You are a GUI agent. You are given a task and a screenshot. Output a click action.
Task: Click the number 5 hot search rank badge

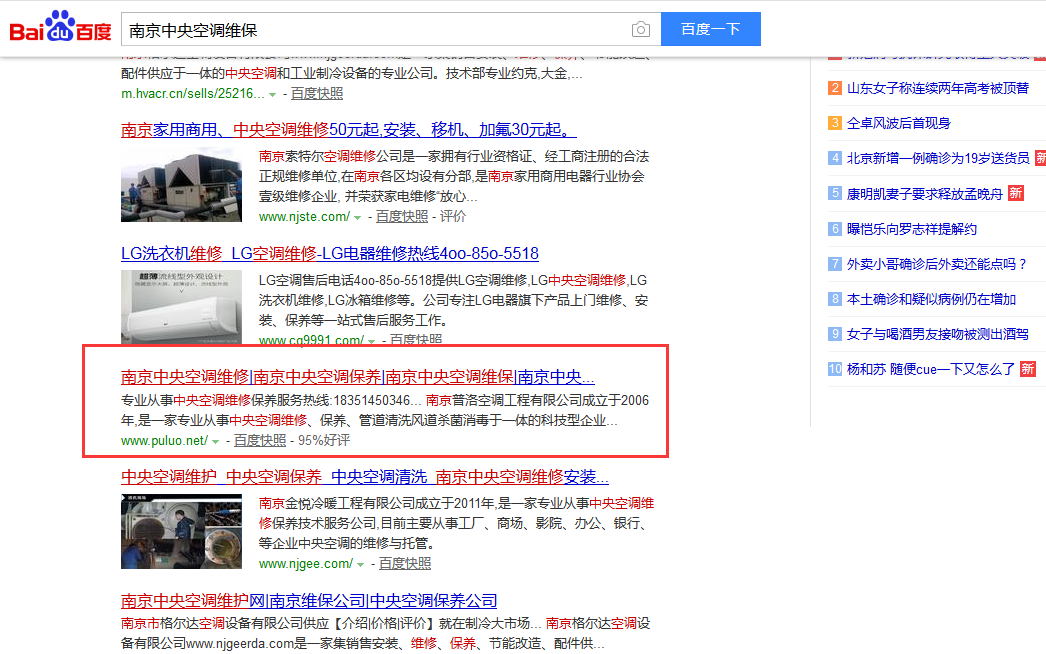[x=835, y=194]
